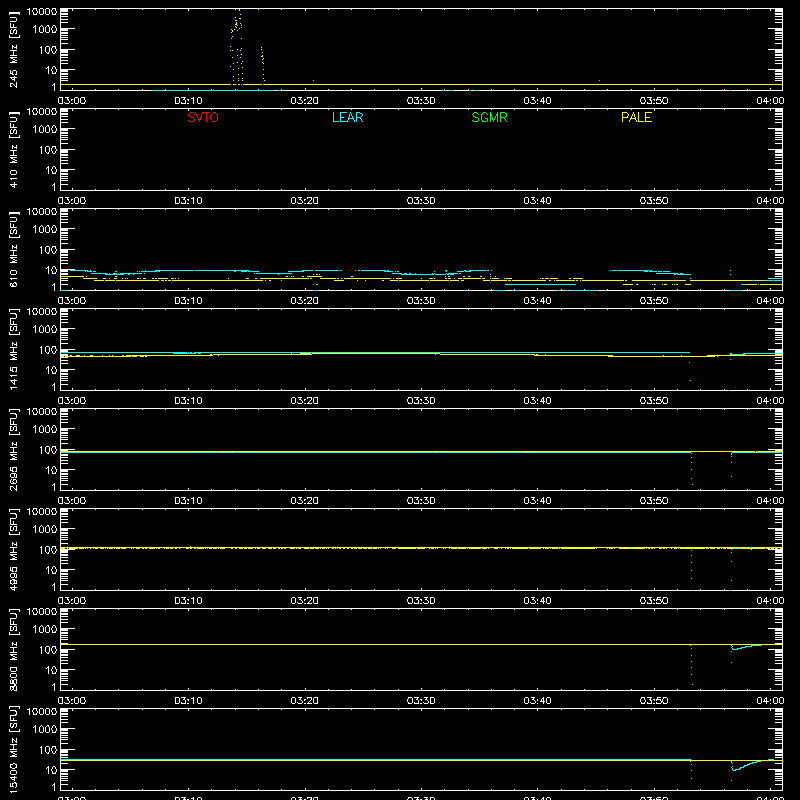Select the 245 MHz [SFU] axis title
The width and height of the screenshot is (800, 800).
point(13,49)
